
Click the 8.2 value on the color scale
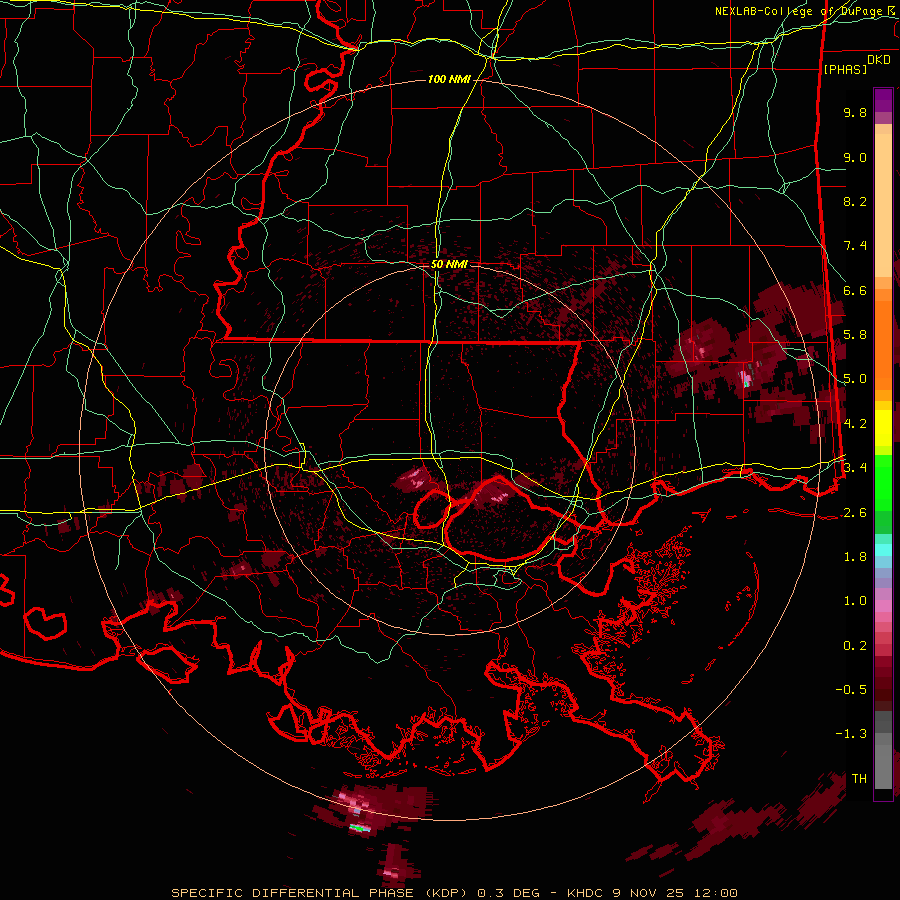(x=855, y=201)
